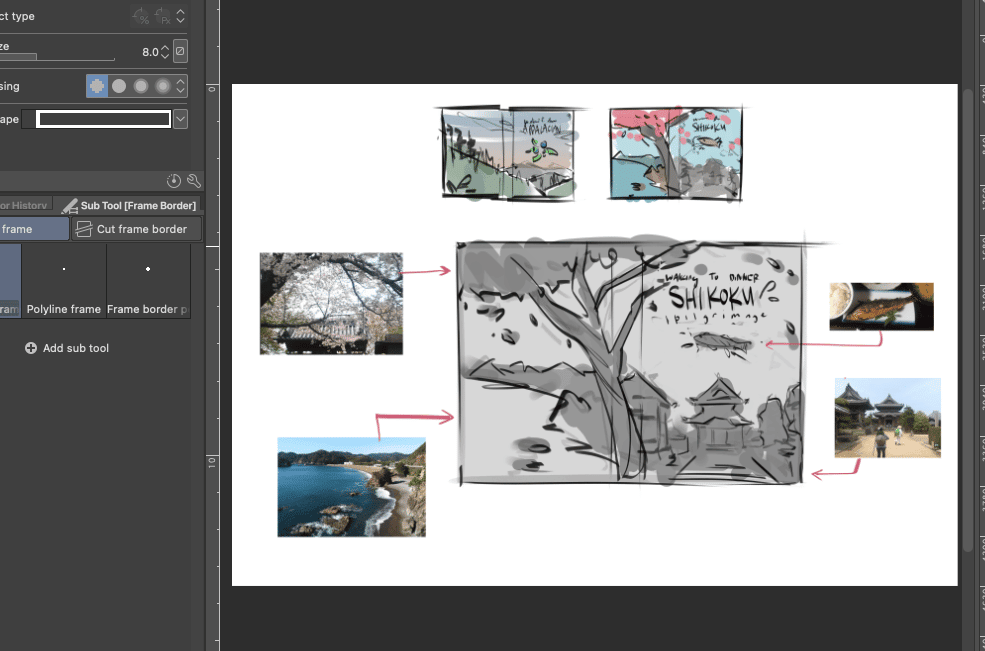Click the percent unit icon in the type row

(x=140, y=16)
